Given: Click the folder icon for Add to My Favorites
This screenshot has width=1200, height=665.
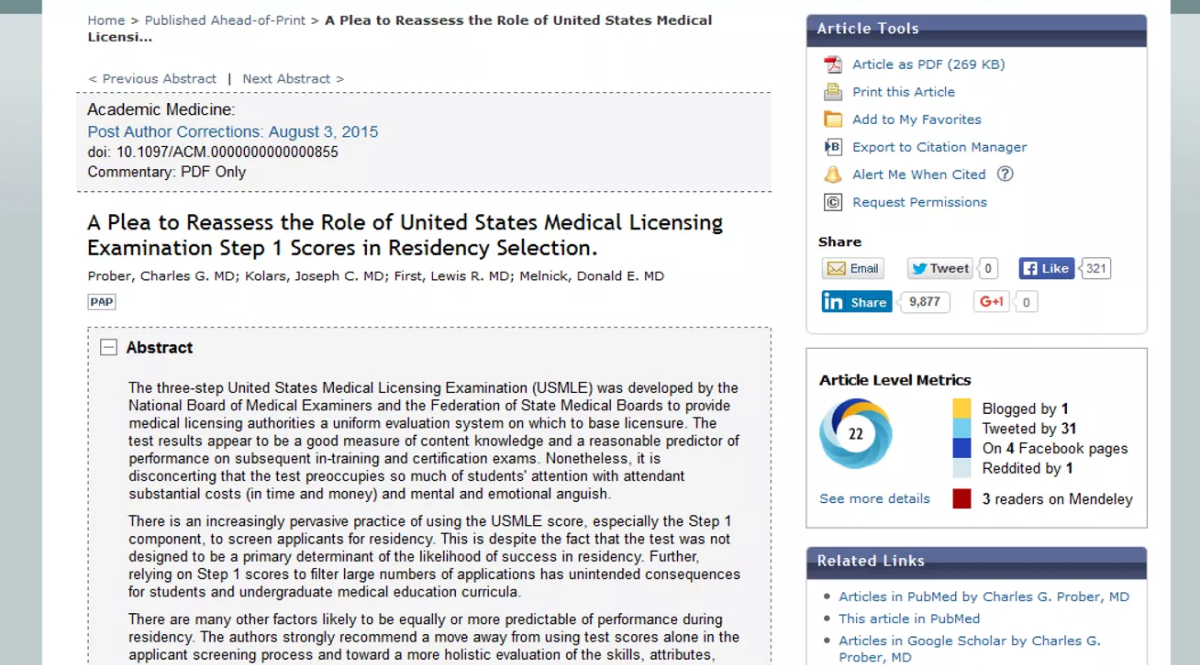Looking at the screenshot, I should [x=833, y=120].
